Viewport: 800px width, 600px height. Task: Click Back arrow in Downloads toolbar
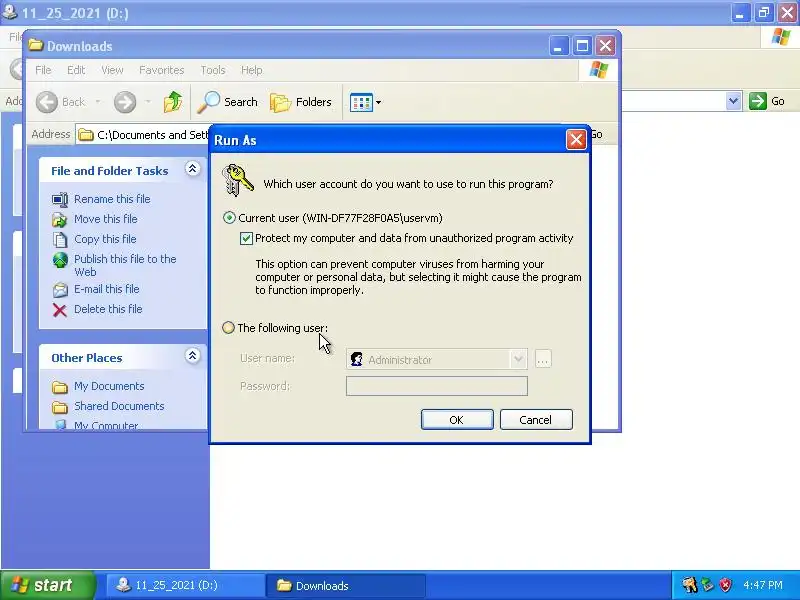47,102
